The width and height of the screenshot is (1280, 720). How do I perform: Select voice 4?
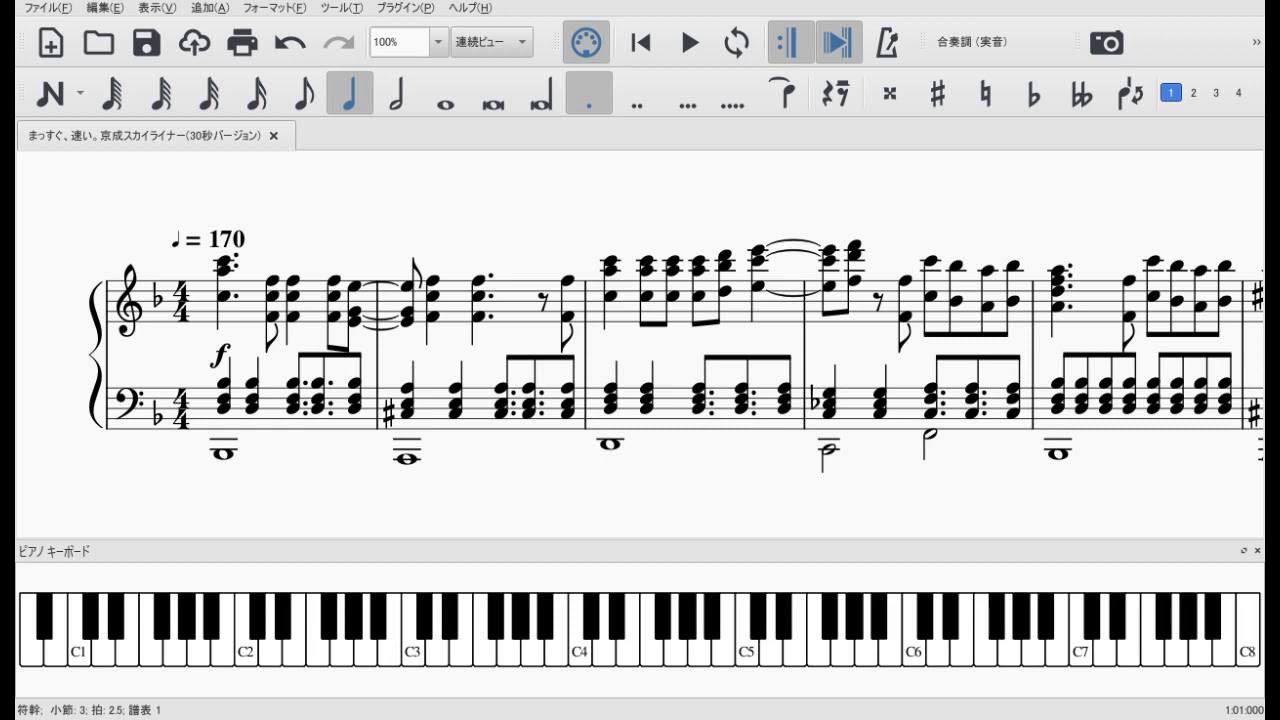point(1238,92)
